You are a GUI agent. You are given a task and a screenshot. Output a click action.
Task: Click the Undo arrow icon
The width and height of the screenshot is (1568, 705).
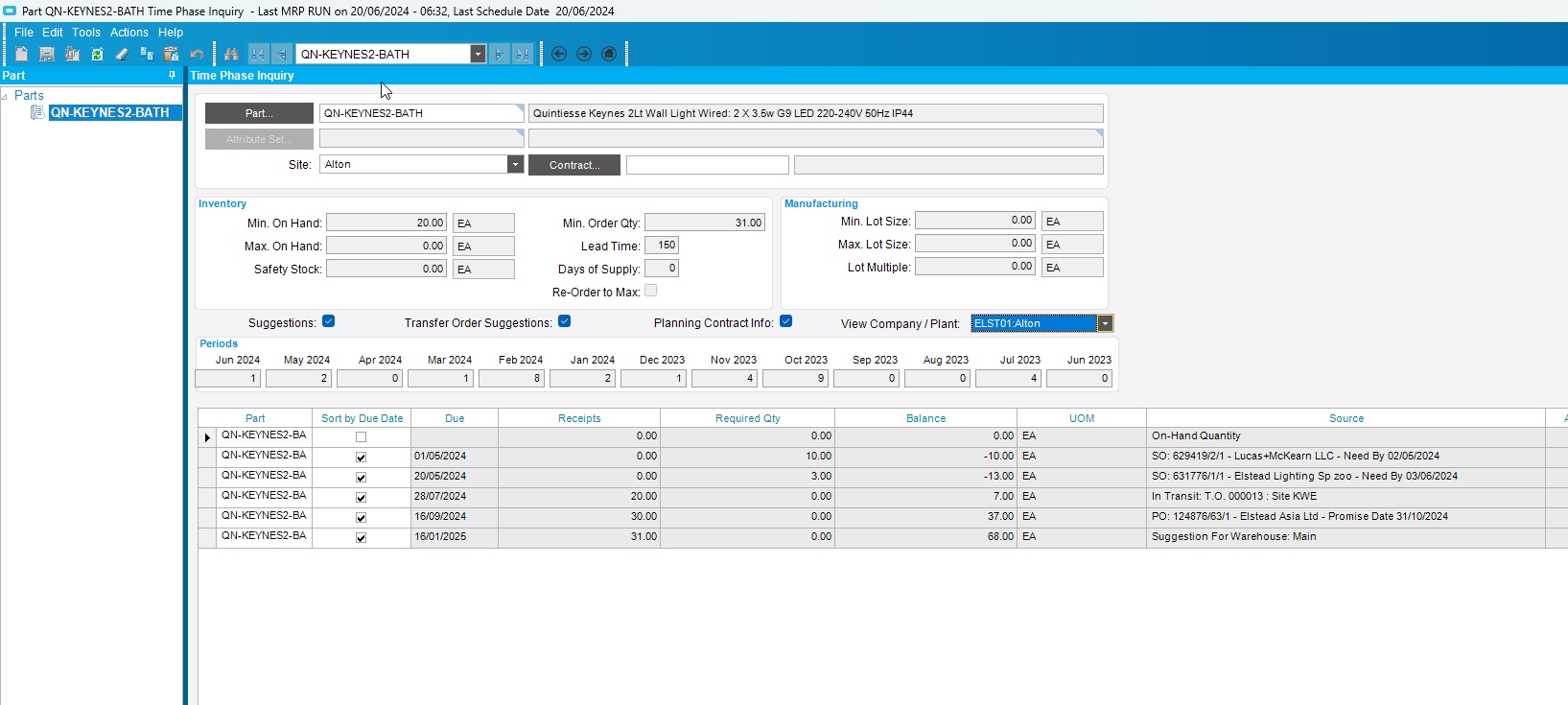[x=197, y=54]
